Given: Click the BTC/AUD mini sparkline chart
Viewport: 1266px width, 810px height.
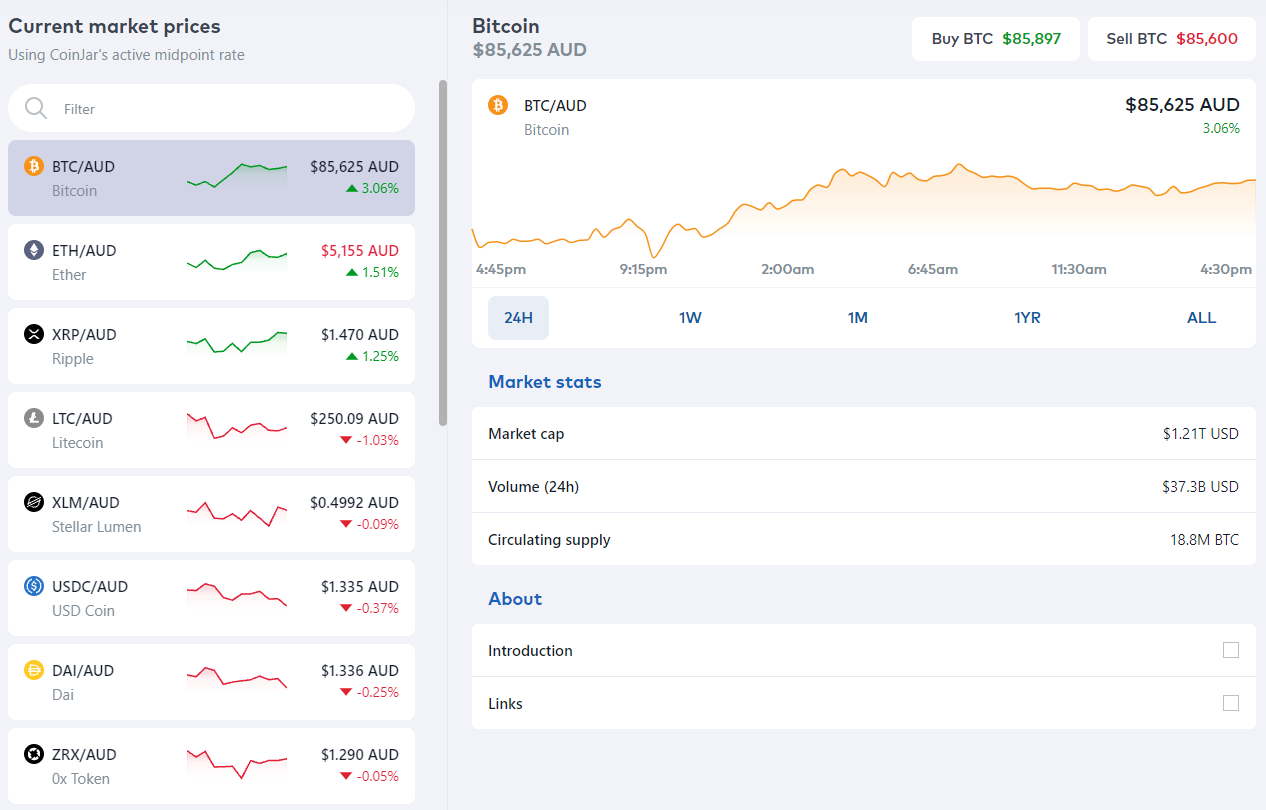Looking at the screenshot, I should pyautogui.click(x=237, y=175).
